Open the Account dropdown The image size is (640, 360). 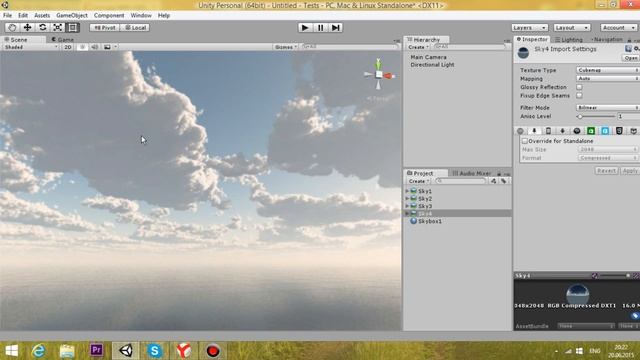point(619,28)
